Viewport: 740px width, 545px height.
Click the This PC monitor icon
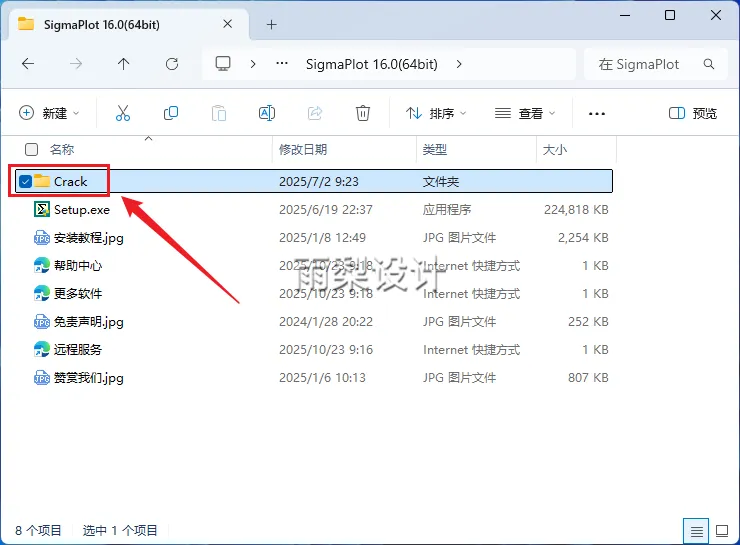click(223, 64)
